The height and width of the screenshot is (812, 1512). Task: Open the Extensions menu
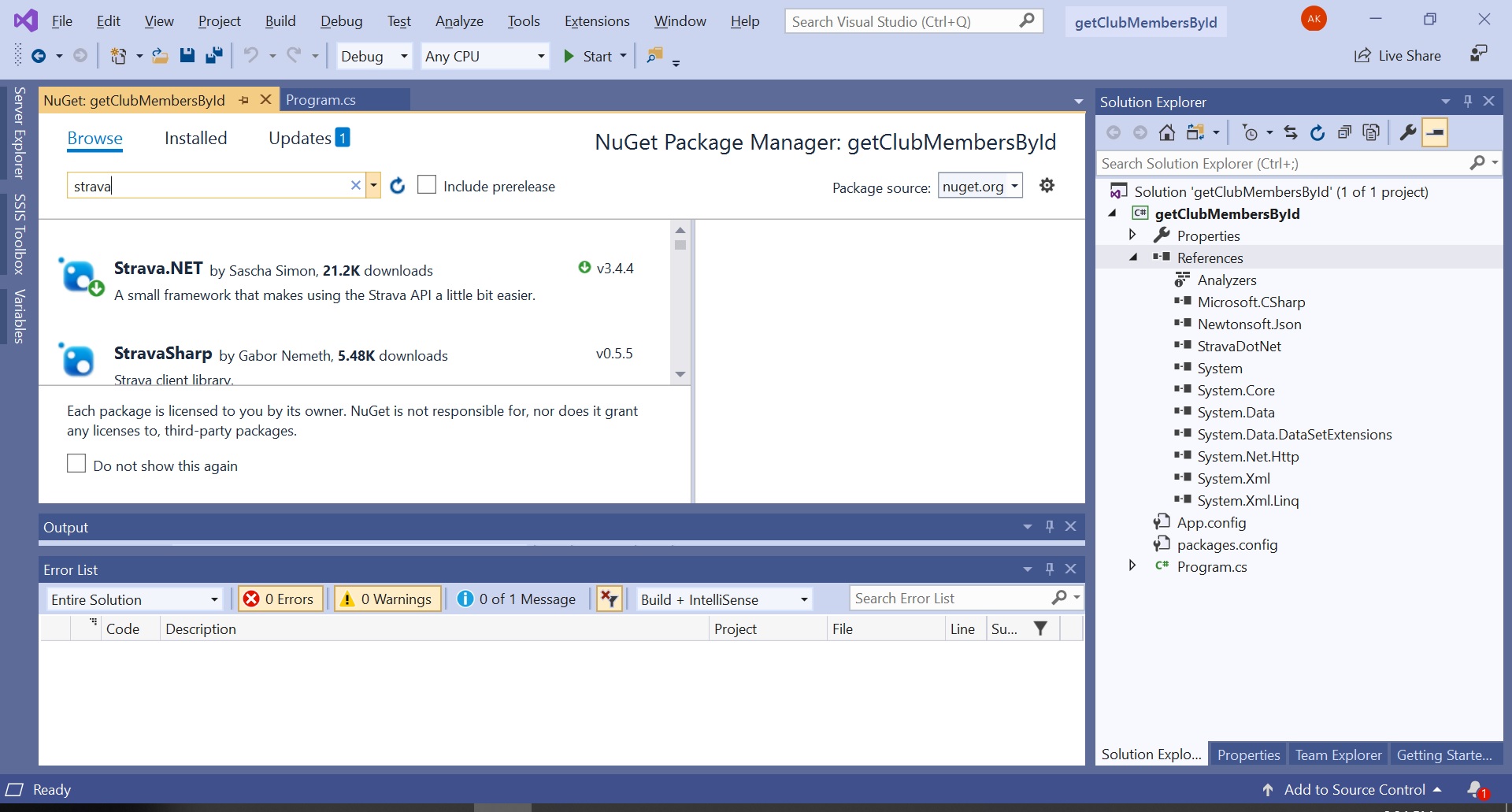coord(597,21)
